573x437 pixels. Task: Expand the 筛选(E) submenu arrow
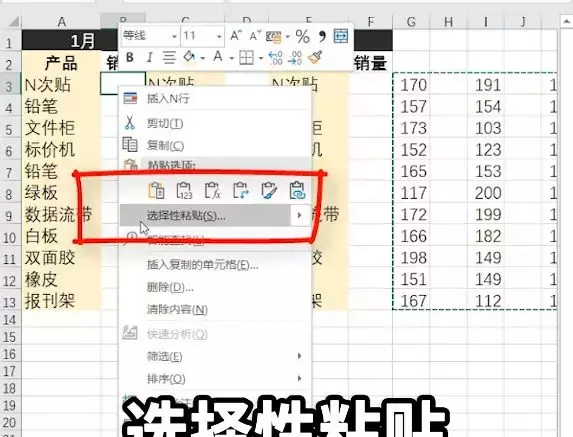coord(300,356)
